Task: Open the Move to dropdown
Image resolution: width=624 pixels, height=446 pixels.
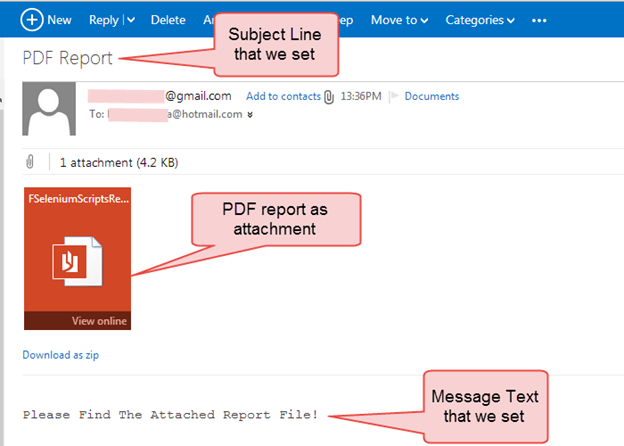Action: tap(399, 20)
